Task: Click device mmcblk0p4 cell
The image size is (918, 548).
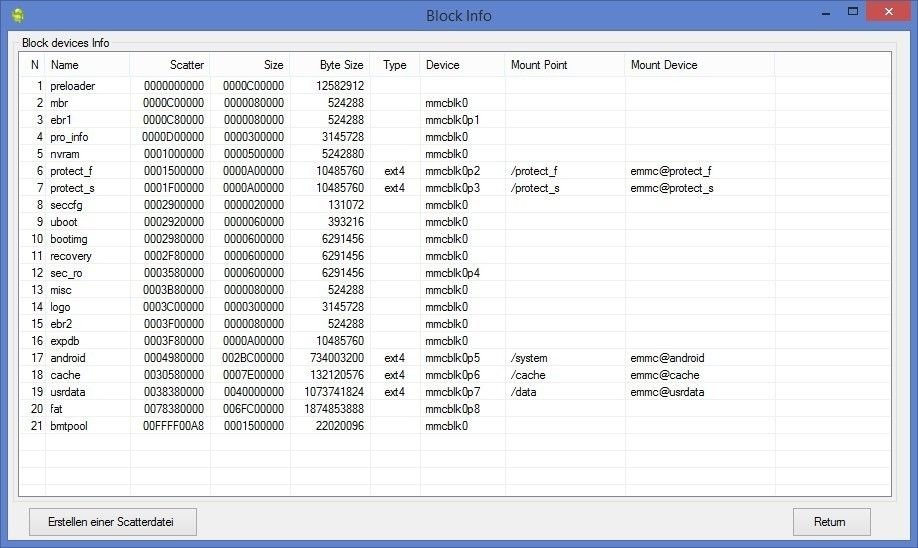Action: [x=453, y=273]
